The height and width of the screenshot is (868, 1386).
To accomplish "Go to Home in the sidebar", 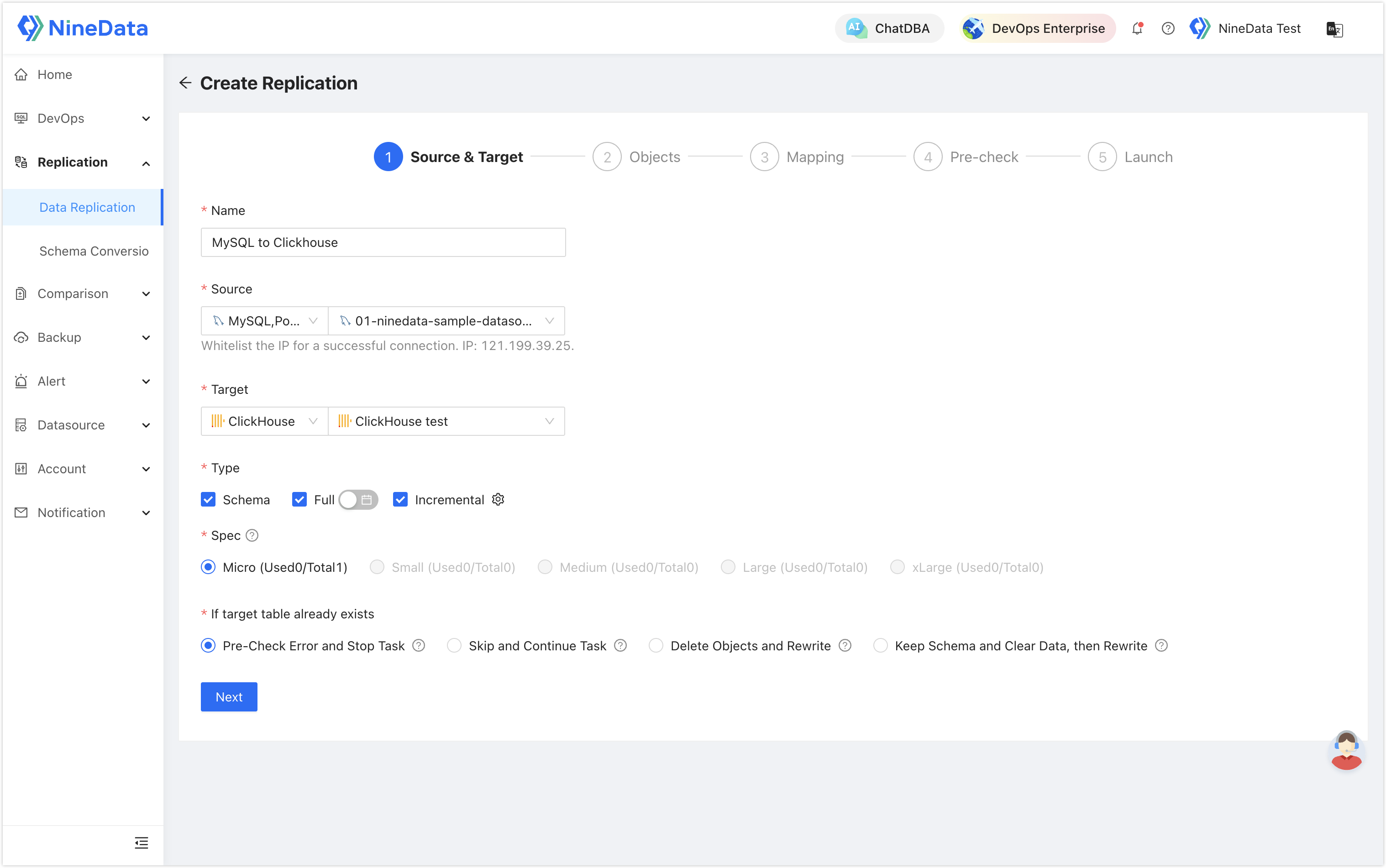I will pyautogui.click(x=83, y=75).
